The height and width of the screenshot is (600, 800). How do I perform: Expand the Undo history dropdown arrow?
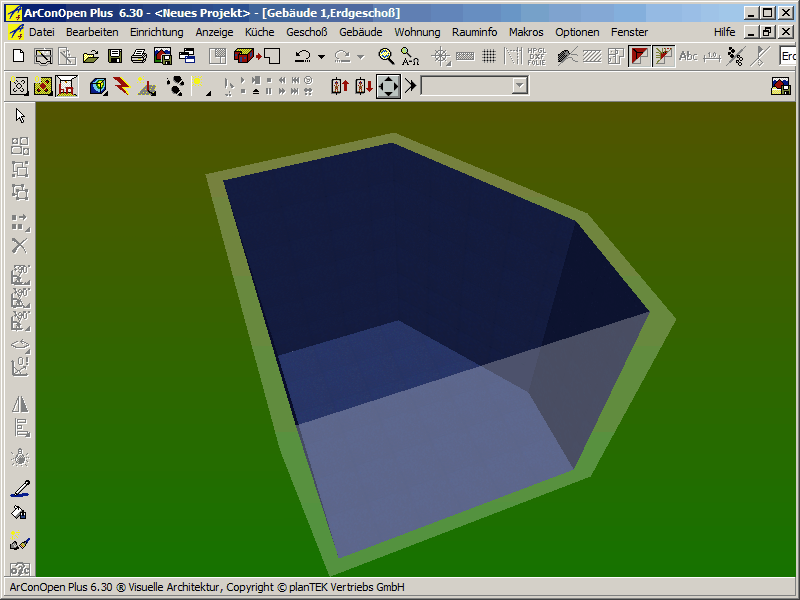[321, 57]
